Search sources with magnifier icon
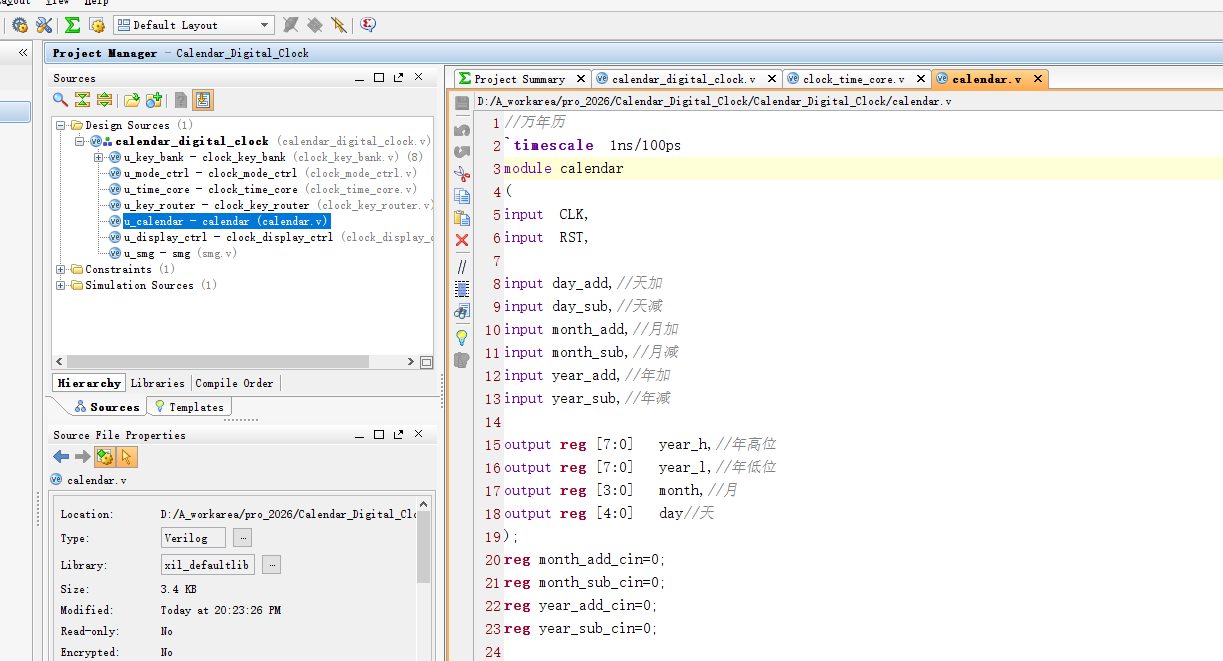 [61, 100]
